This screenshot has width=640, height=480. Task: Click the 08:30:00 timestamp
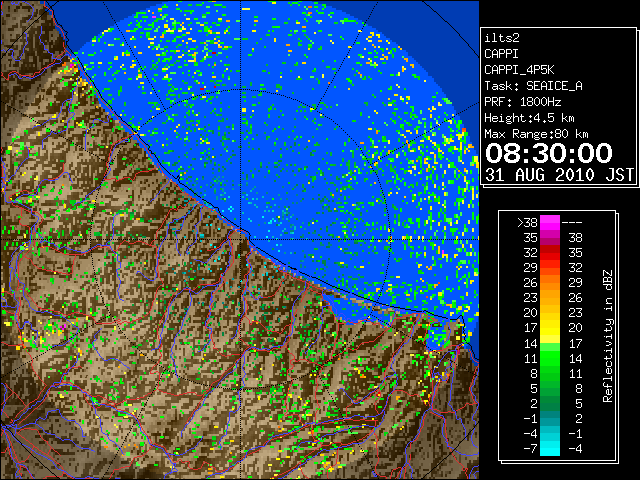tap(549, 153)
